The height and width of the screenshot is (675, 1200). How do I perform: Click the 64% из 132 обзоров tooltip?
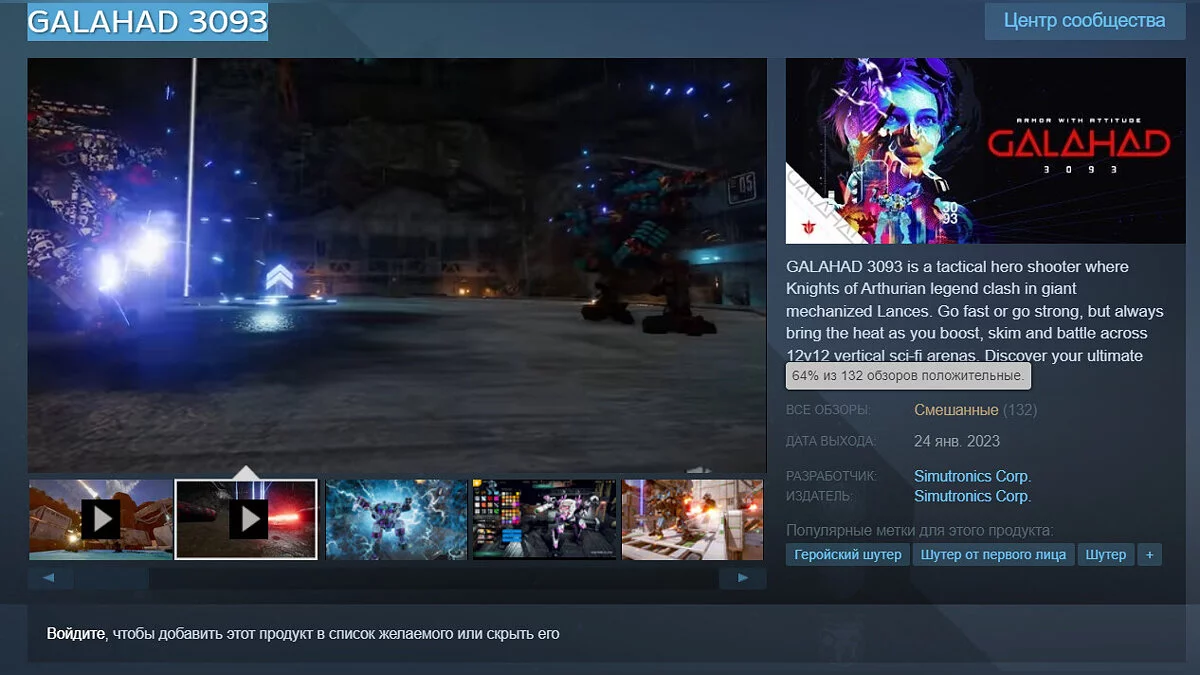pyautogui.click(x=908, y=376)
